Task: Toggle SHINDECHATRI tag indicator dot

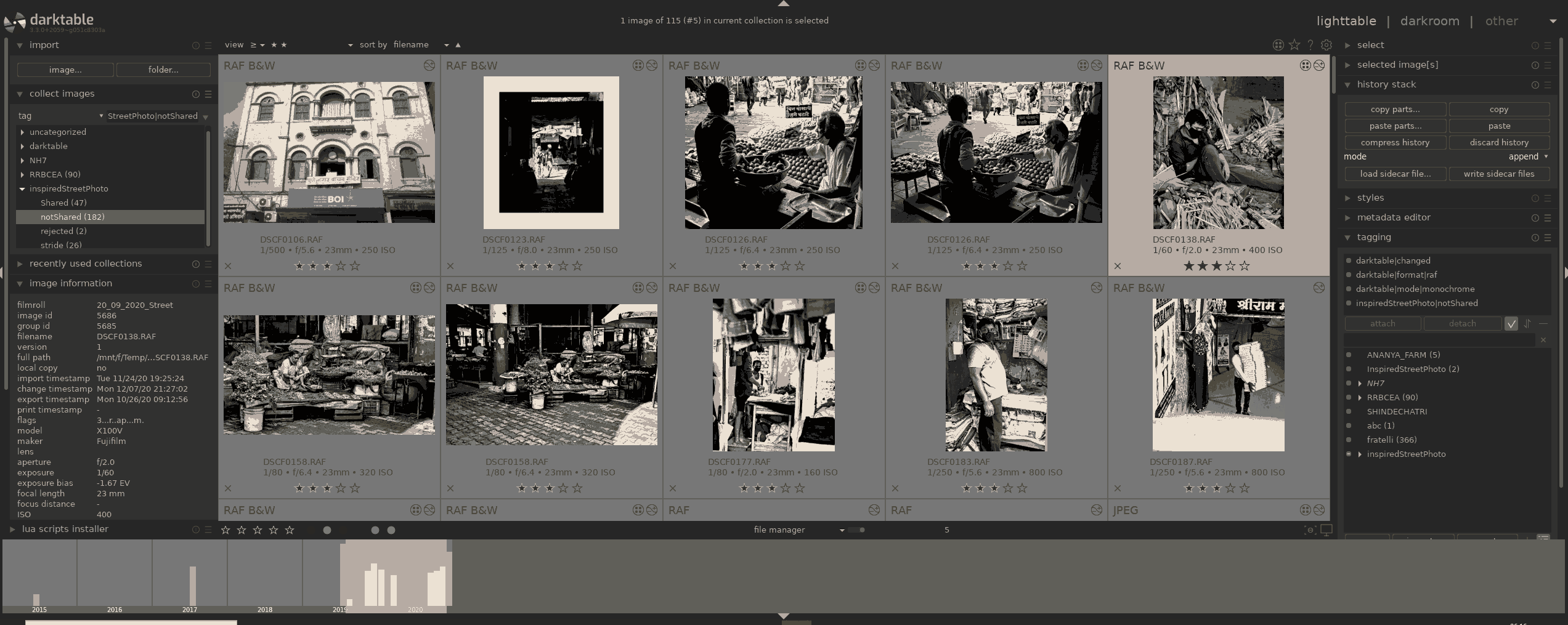Action: point(1349,411)
